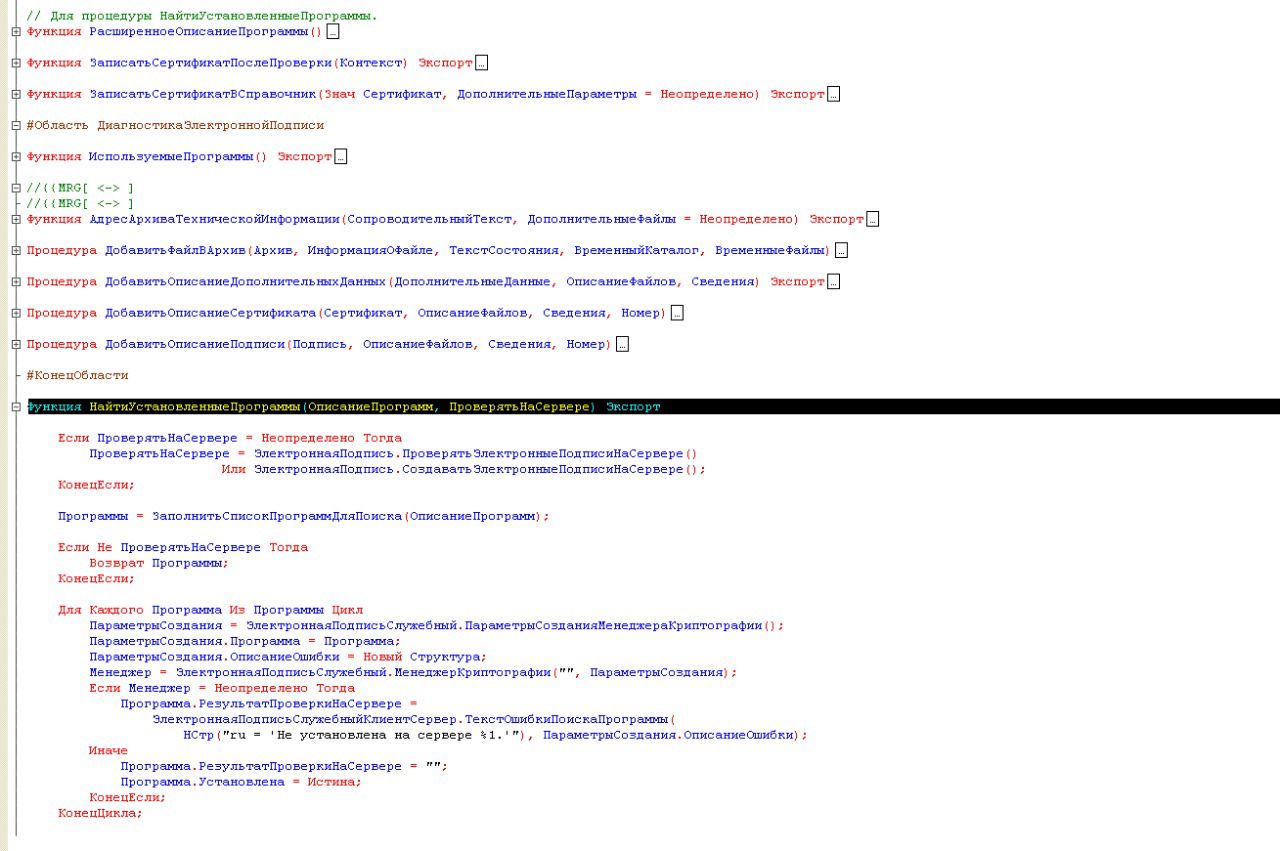The width and height of the screenshot is (1280, 851).
Task: Click ellipsis box after ЗаписатьСертификатПослеПроверки Экспорт
Action: coord(481,63)
